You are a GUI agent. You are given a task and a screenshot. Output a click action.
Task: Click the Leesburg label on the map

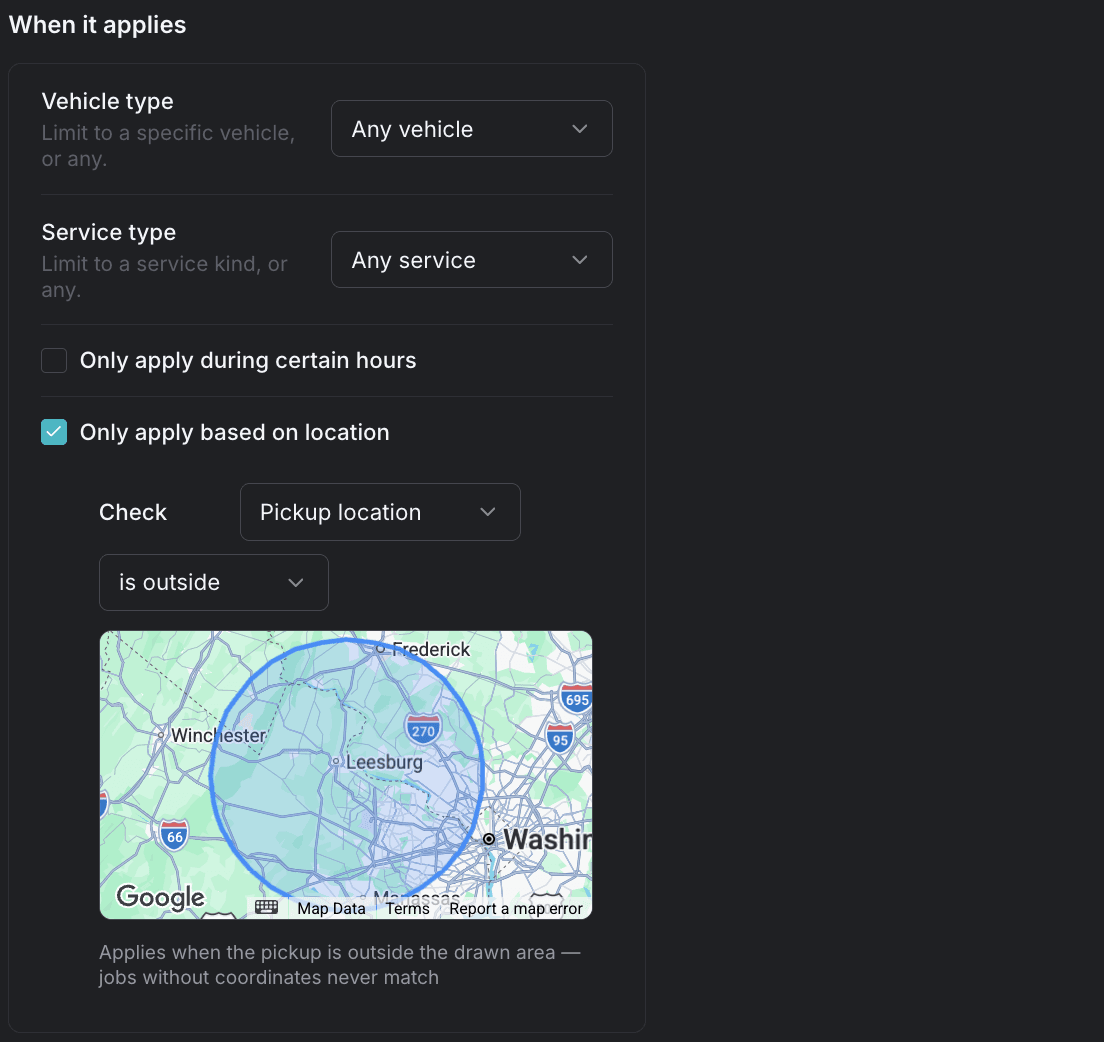[384, 762]
